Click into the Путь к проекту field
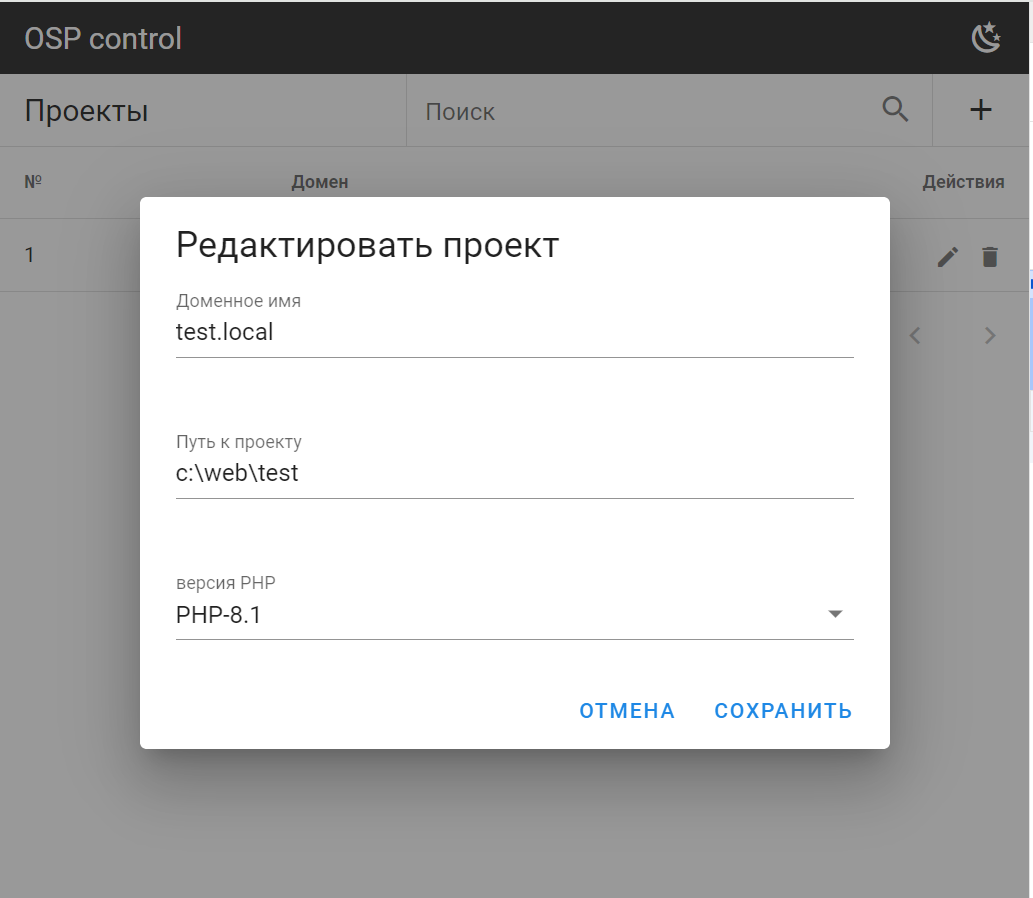 point(514,474)
